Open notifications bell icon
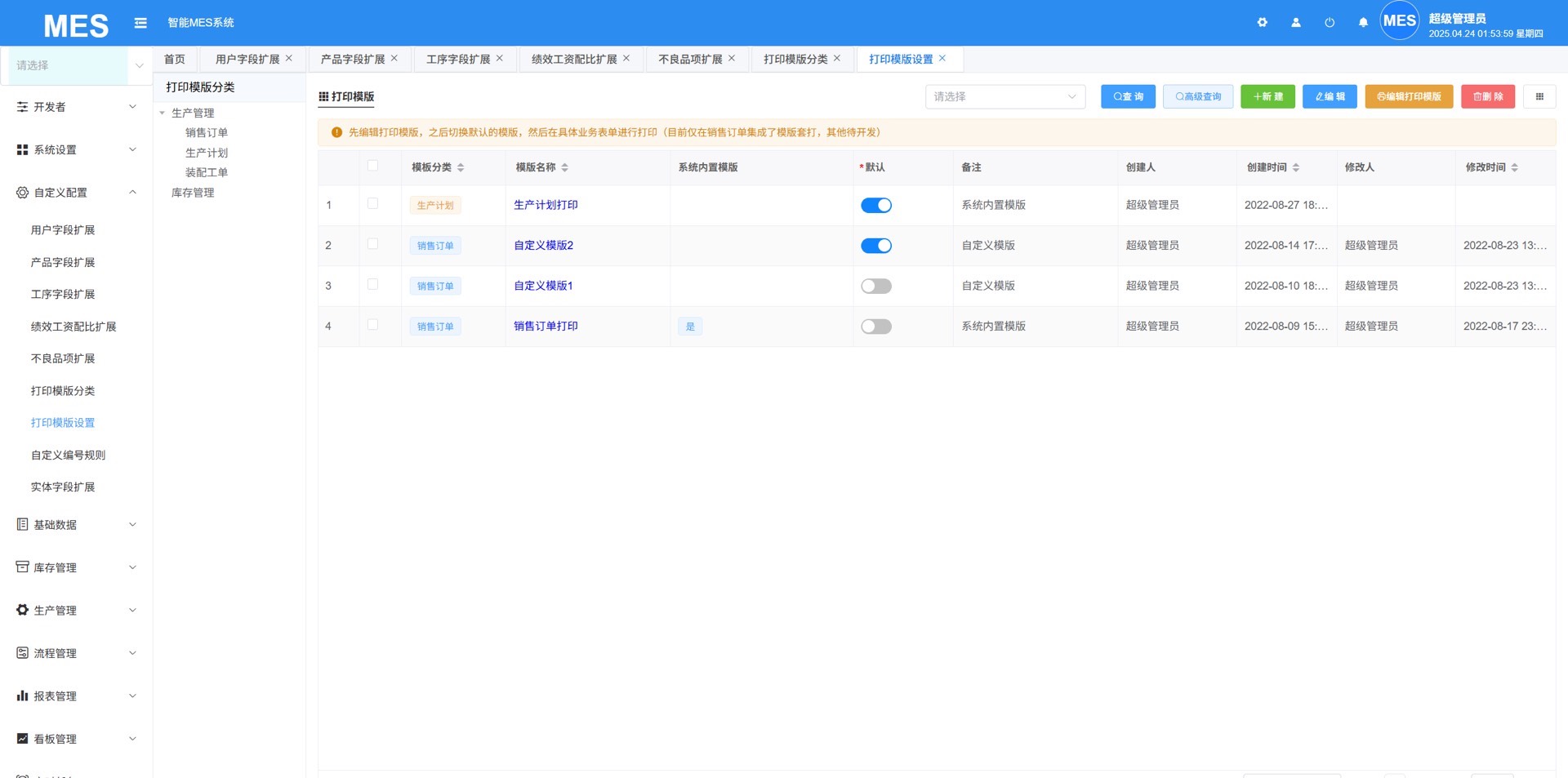1568x778 pixels. click(1362, 23)
